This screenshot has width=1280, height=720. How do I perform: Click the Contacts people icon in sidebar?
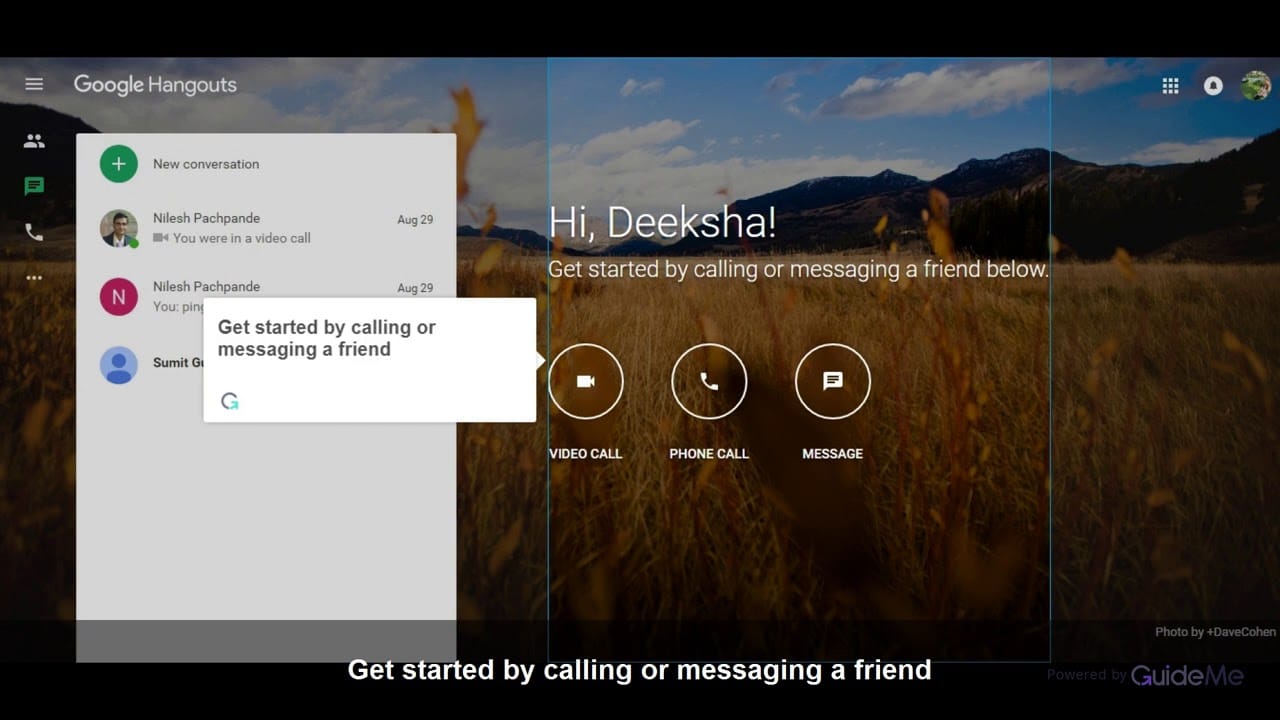[34, 141]
